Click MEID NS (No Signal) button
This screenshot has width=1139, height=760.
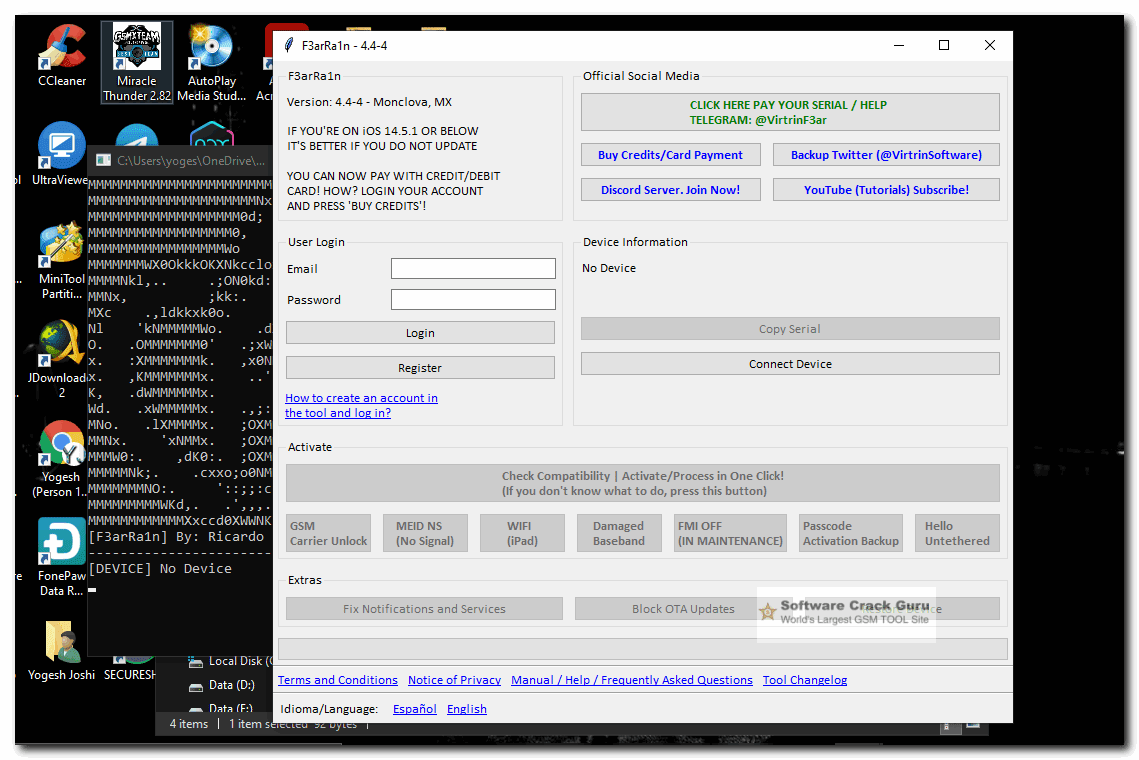425,533
